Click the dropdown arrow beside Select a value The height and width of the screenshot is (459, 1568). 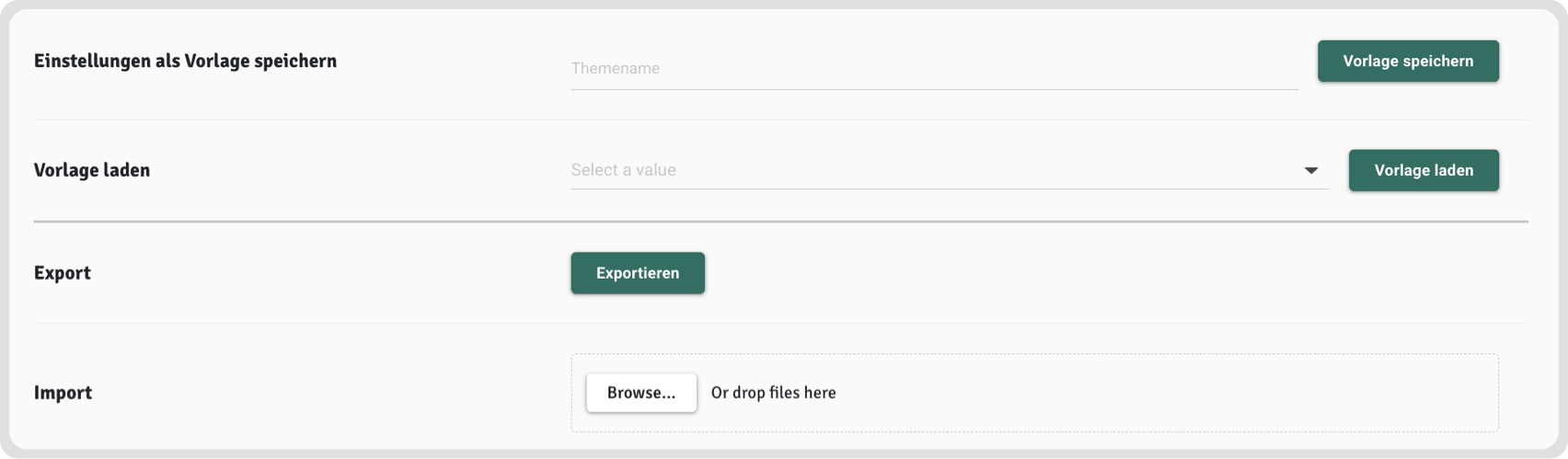1311,170
